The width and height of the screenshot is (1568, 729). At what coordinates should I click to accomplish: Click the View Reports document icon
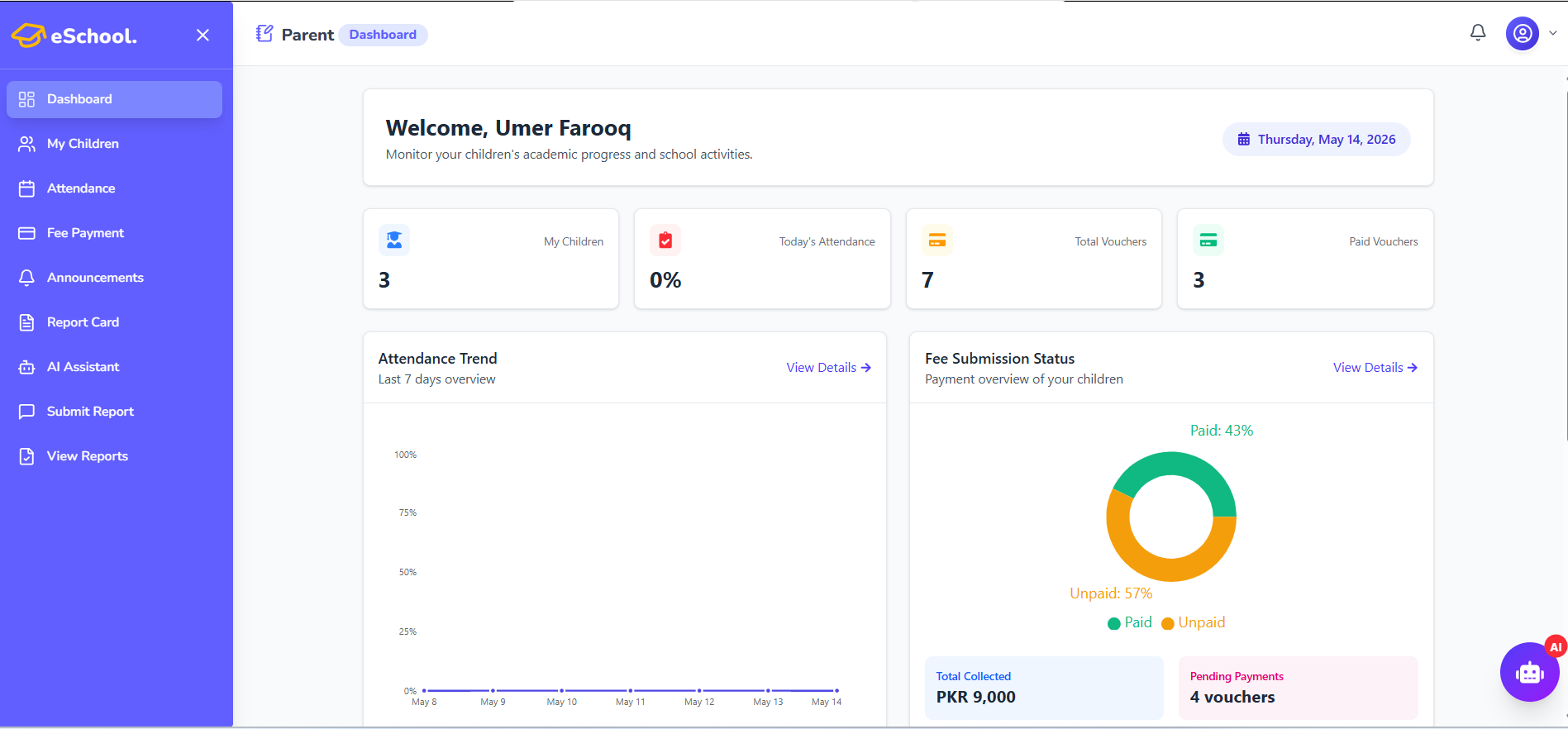pos(26,456)
